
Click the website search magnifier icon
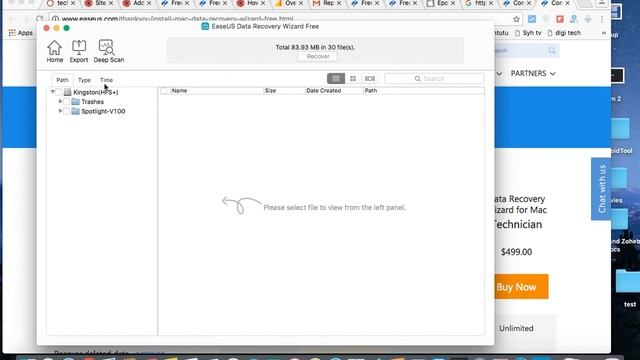coord(552,51)
